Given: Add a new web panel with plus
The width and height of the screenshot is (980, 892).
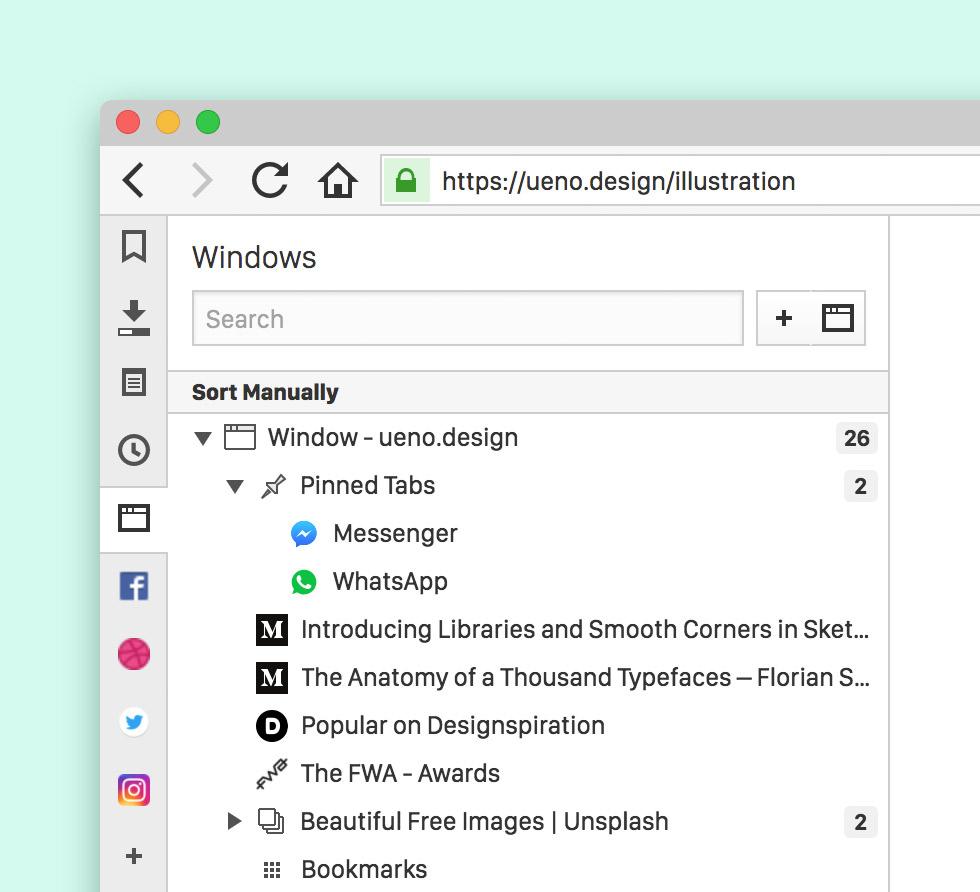Looking at the screenshot, I should pos(134,856).
